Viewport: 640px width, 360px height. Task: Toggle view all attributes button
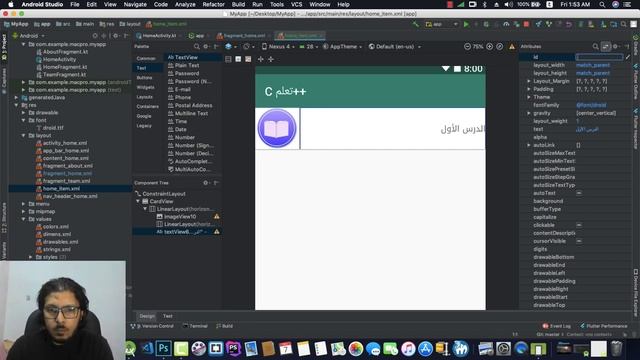tap(606, 47)
